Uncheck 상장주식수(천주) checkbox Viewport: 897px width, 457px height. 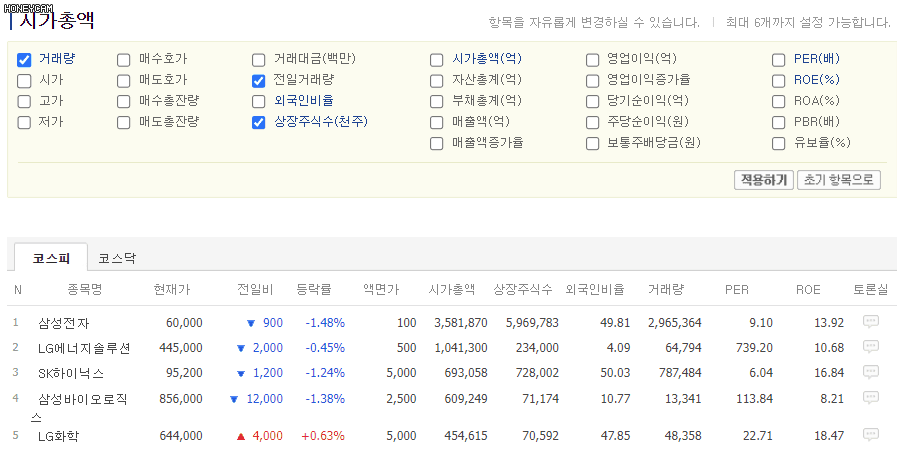tap(259, 122)
